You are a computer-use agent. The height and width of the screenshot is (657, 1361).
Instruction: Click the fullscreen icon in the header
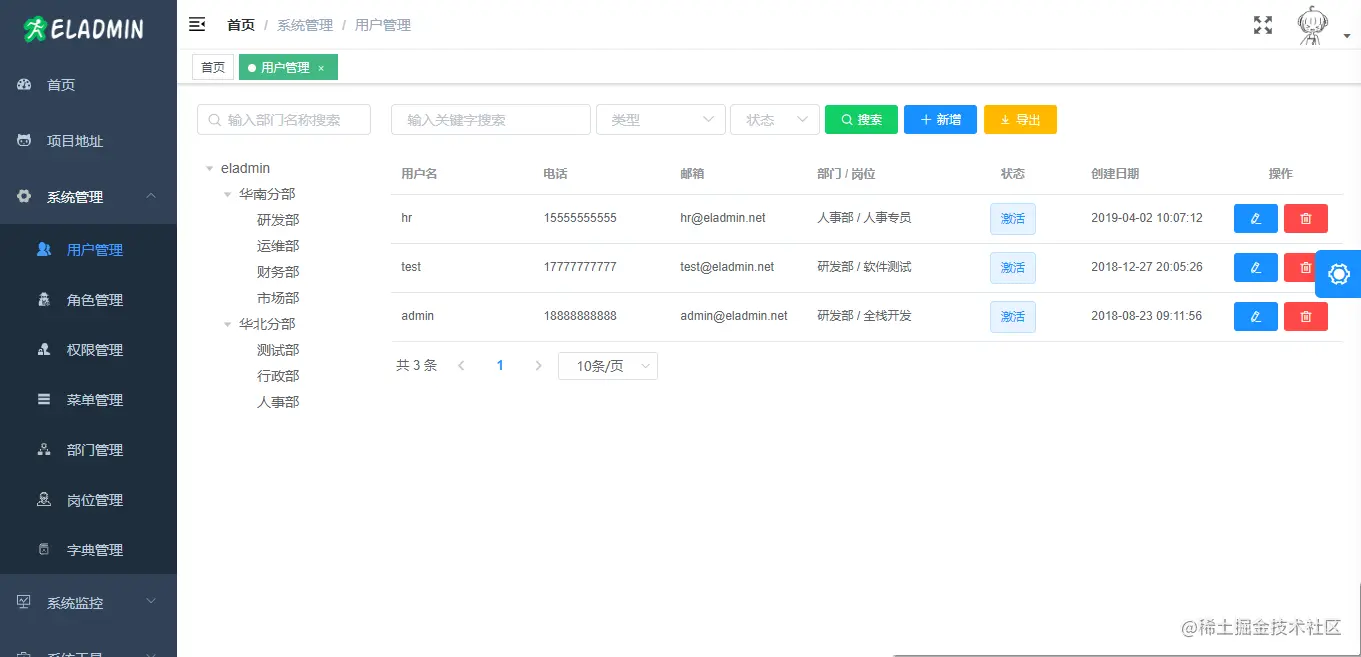(x=1262, y=24)
